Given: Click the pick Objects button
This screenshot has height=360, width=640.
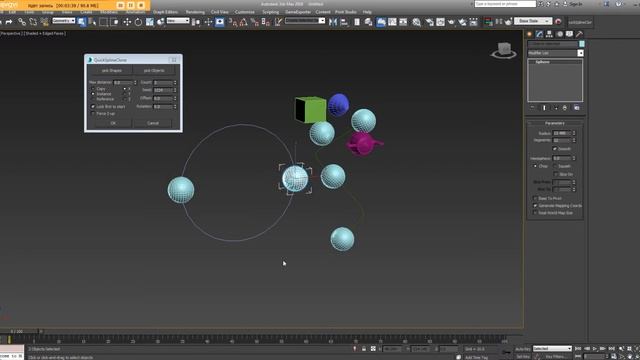Looking at the screenshot, I should [154, 71].
